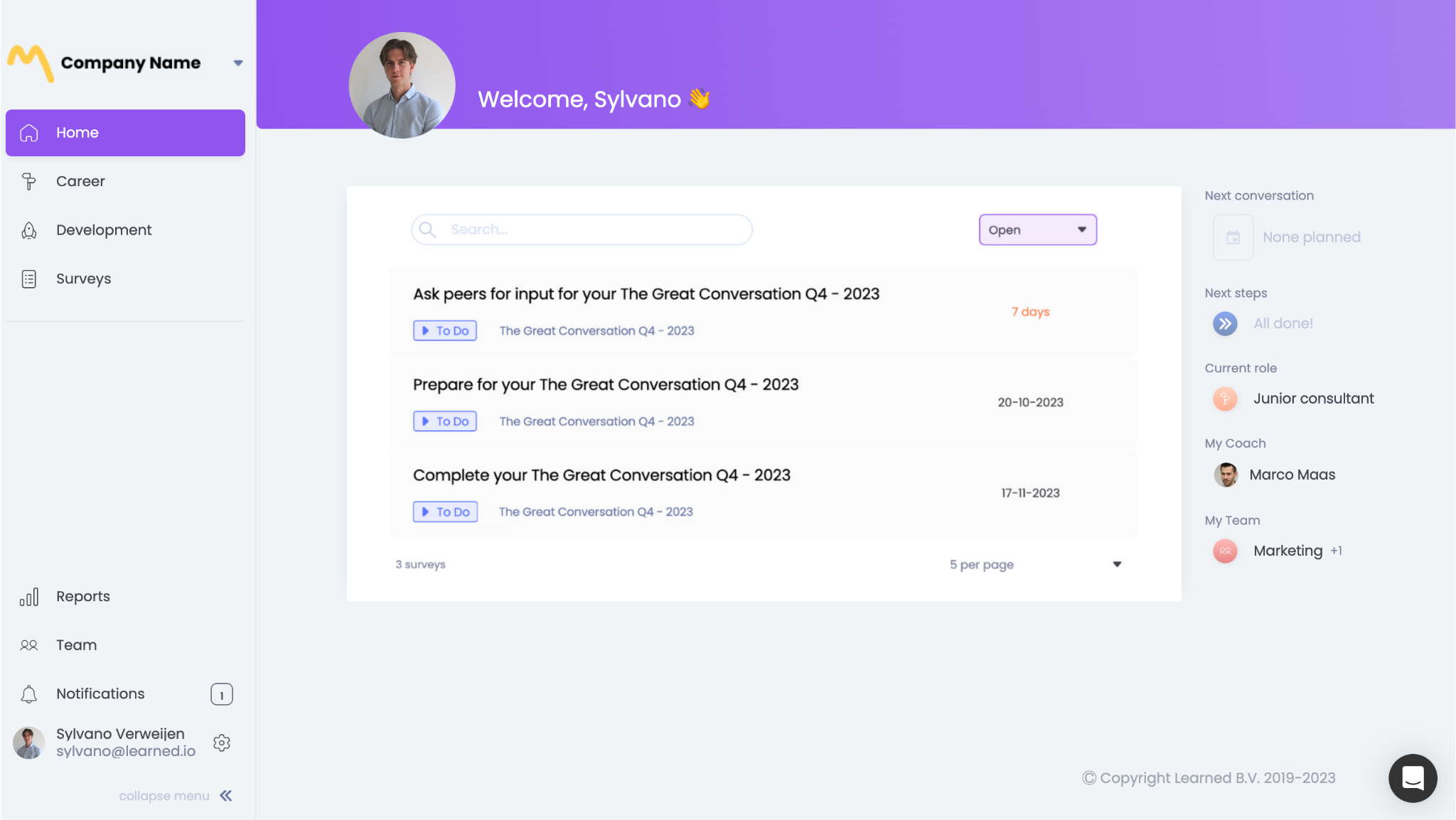Image resolution: width=1456 pixels, height=820 pixels.
Task: Click the notification count badge
Action: tap(222, 694)
